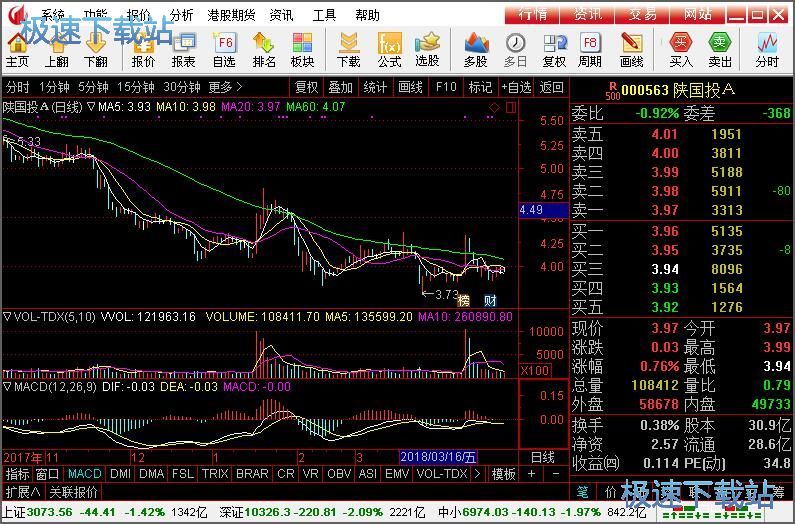Click the 交易 trading button

point(642,14)
